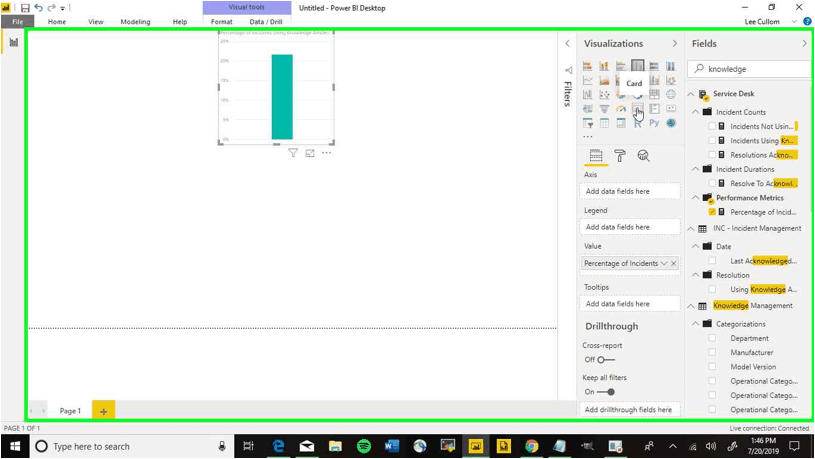
Task: Select the Python visual icon
Action: click(x=654, y=123)
